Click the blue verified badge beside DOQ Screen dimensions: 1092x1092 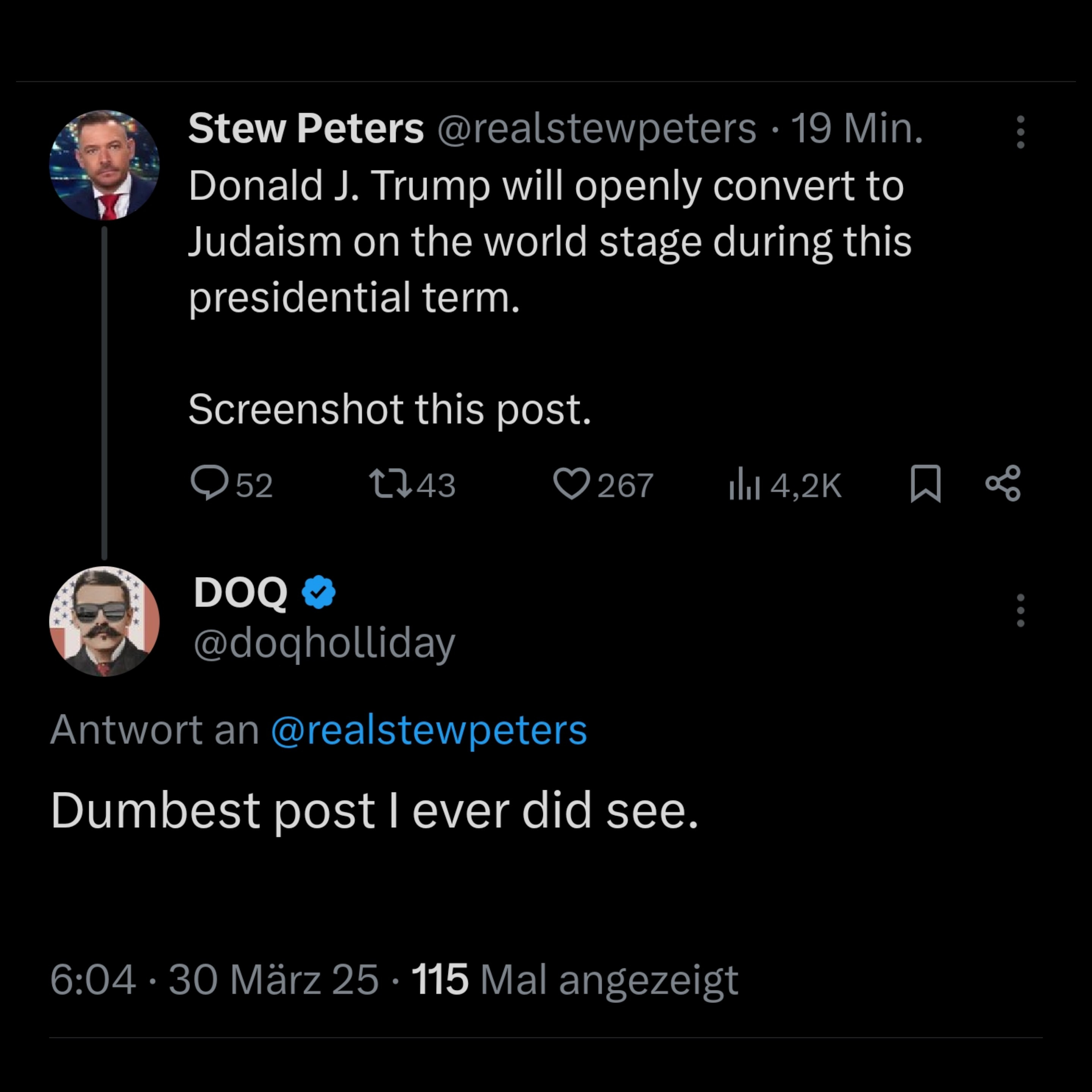(319, 592)
